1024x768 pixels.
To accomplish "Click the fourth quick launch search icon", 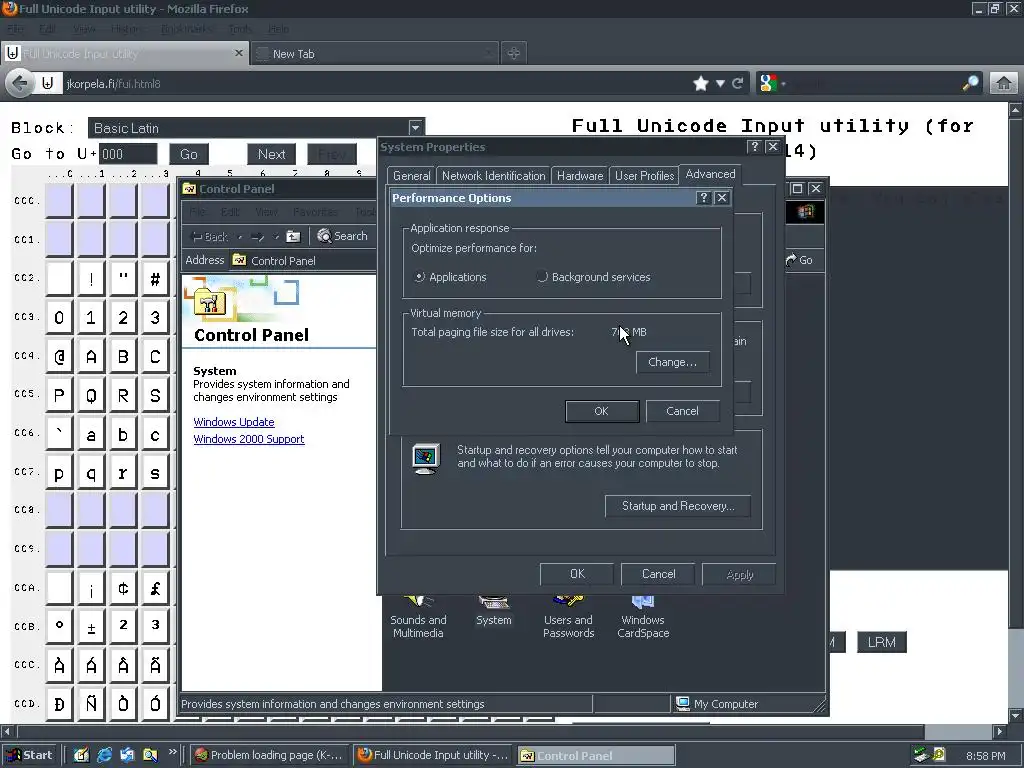I will click(150, 755).
